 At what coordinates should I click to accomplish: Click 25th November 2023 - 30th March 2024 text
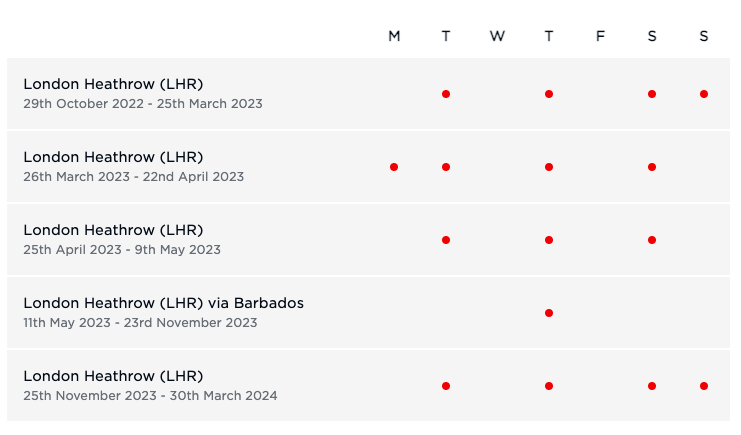coord(150,396)
